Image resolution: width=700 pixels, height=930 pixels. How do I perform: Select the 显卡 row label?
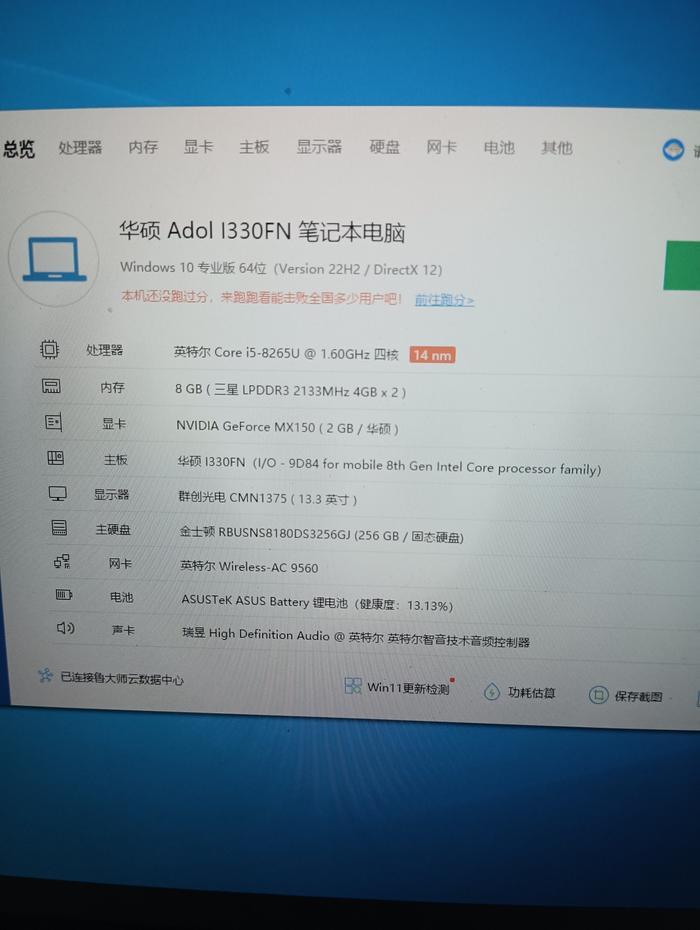(x=114, y=423)
